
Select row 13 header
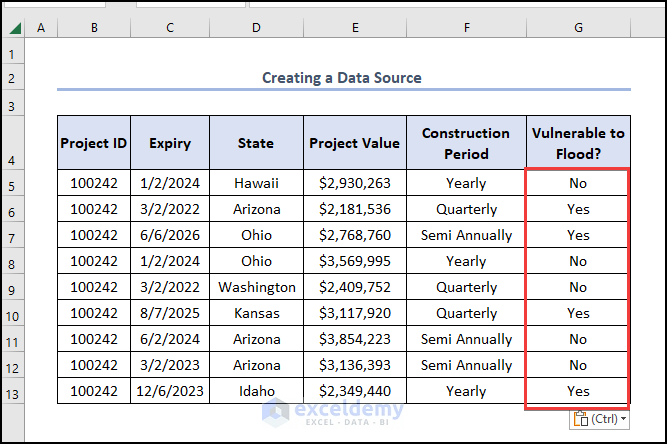coord(12,391)
